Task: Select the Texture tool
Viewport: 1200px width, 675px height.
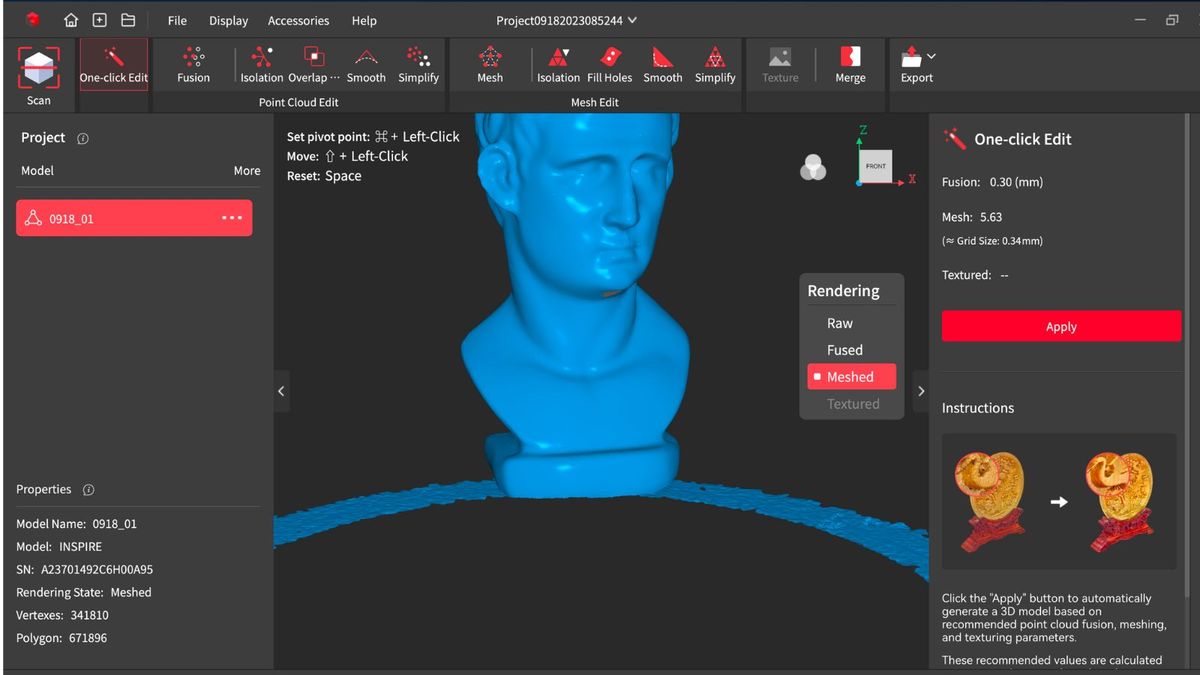Action: [780, 64]
